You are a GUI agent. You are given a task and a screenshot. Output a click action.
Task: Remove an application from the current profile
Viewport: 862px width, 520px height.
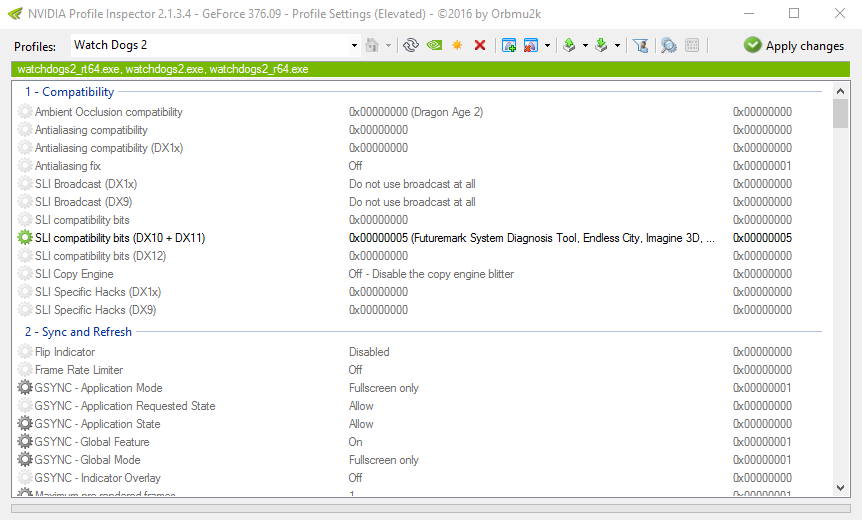click(x=531, y=45)
